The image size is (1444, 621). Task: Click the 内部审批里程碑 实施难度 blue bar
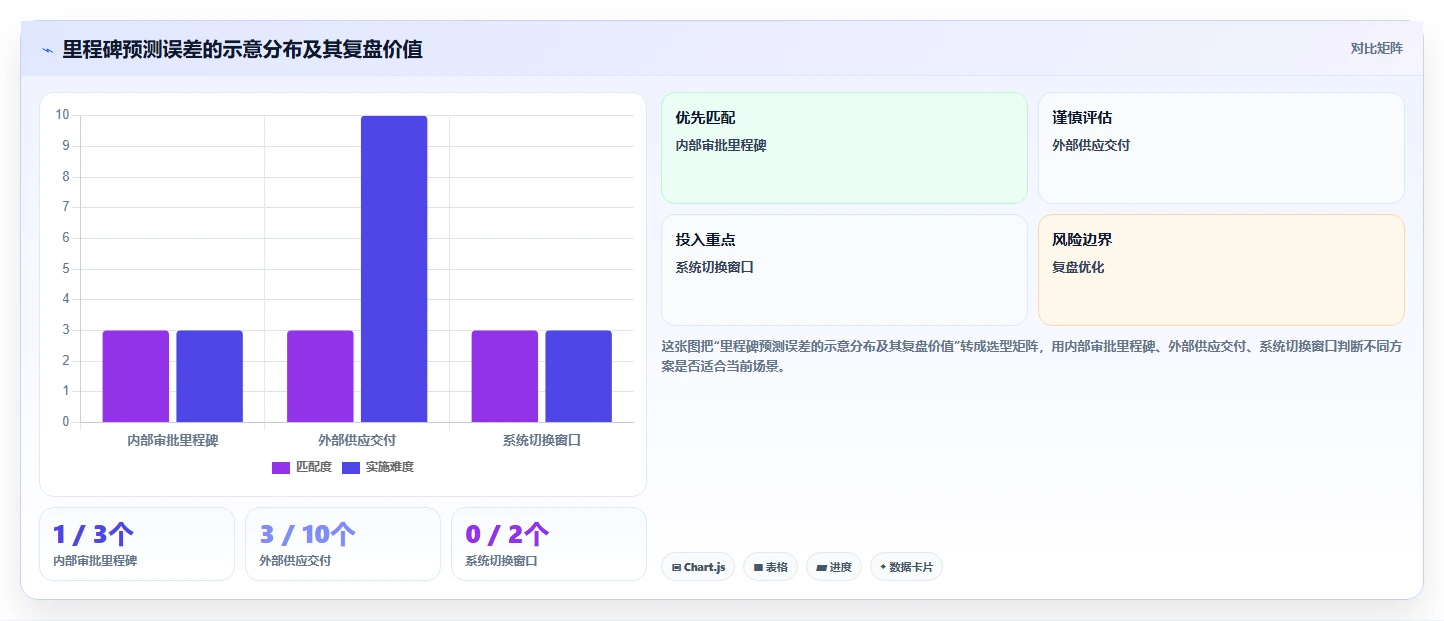click(x=210, y=376)
